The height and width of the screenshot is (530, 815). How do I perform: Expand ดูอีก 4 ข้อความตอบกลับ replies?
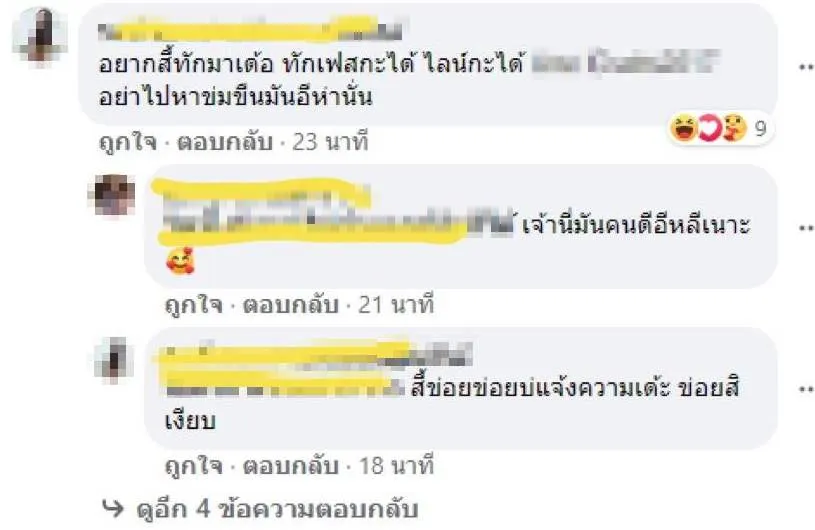[x=277, y=510]
